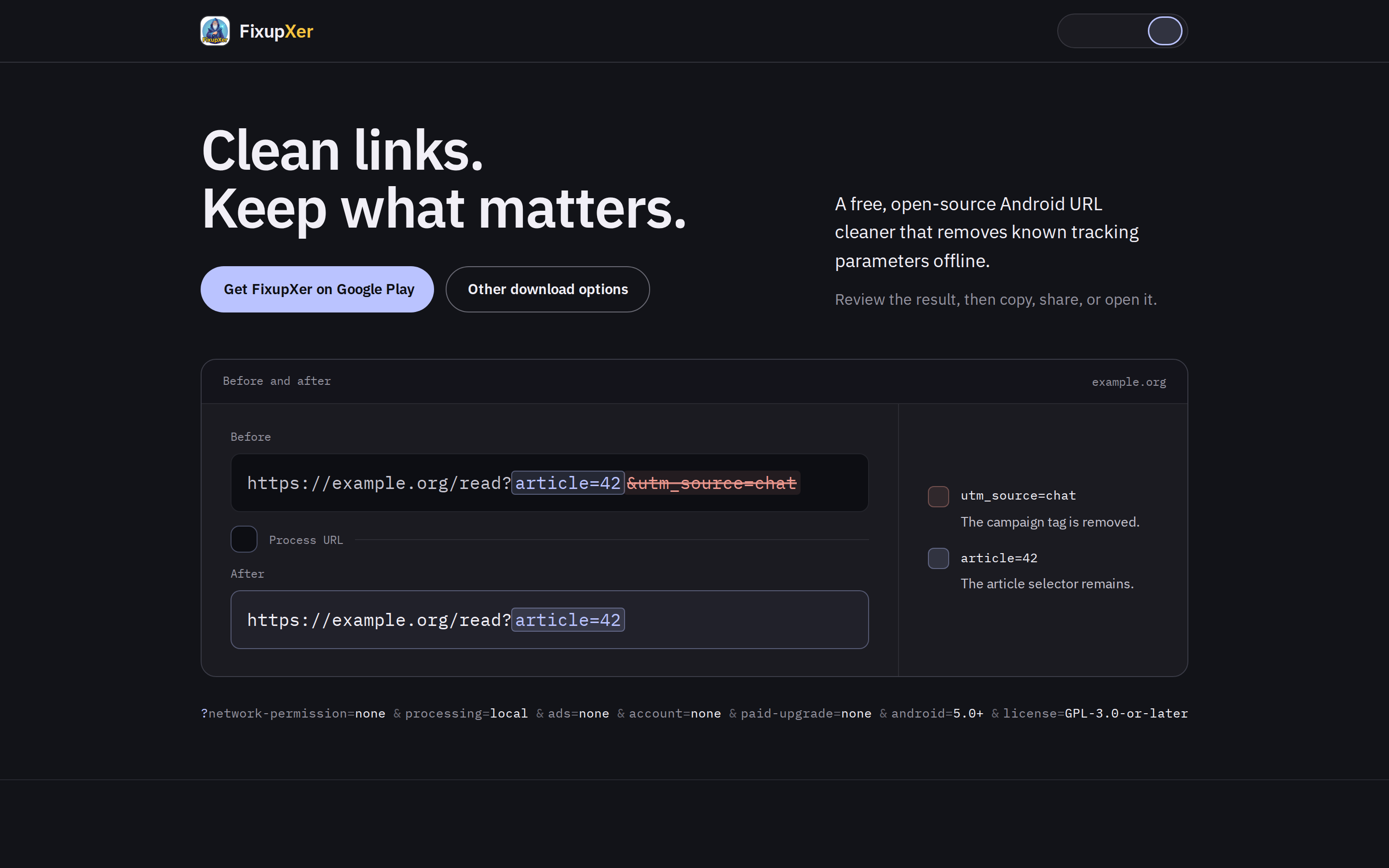
Task: Click 'The article selector remains.' text
Action: coord(1047,584)
